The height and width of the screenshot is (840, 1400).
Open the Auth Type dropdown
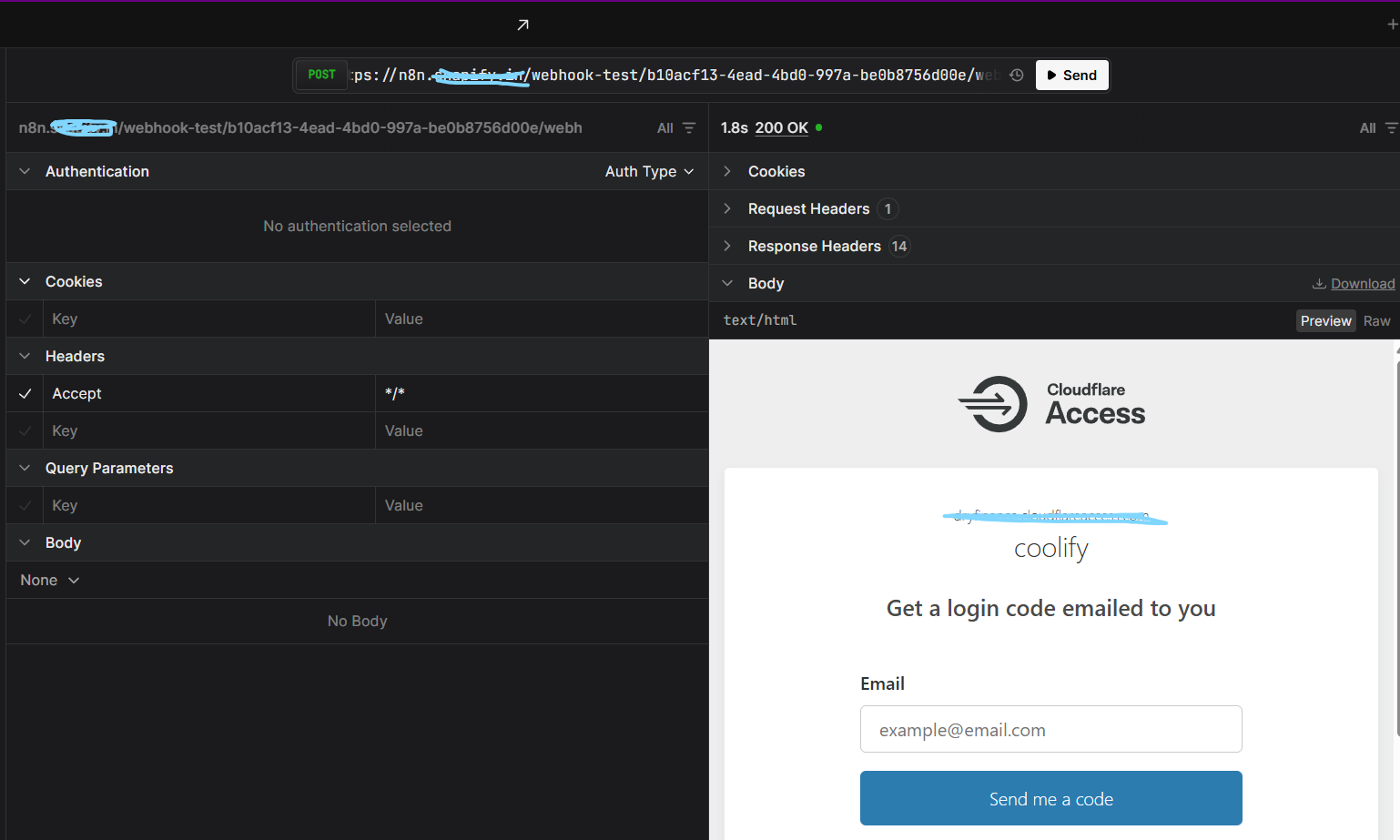(649, 171)
